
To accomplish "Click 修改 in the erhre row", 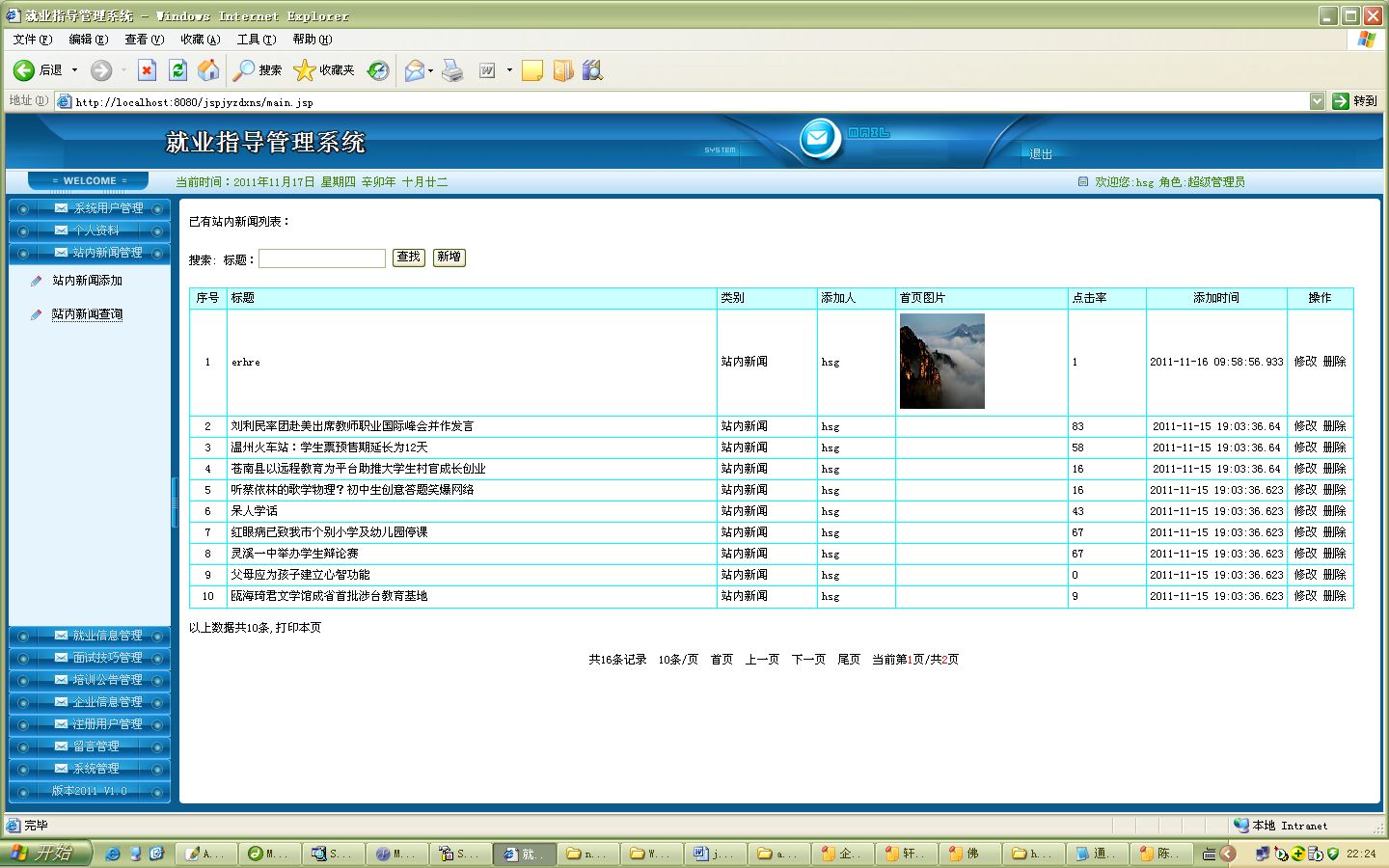I will click(x=1305, y=362).
